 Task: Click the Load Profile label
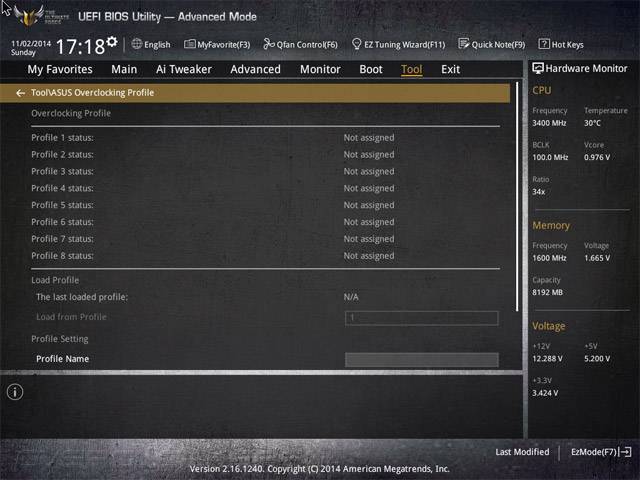point(55,280)
